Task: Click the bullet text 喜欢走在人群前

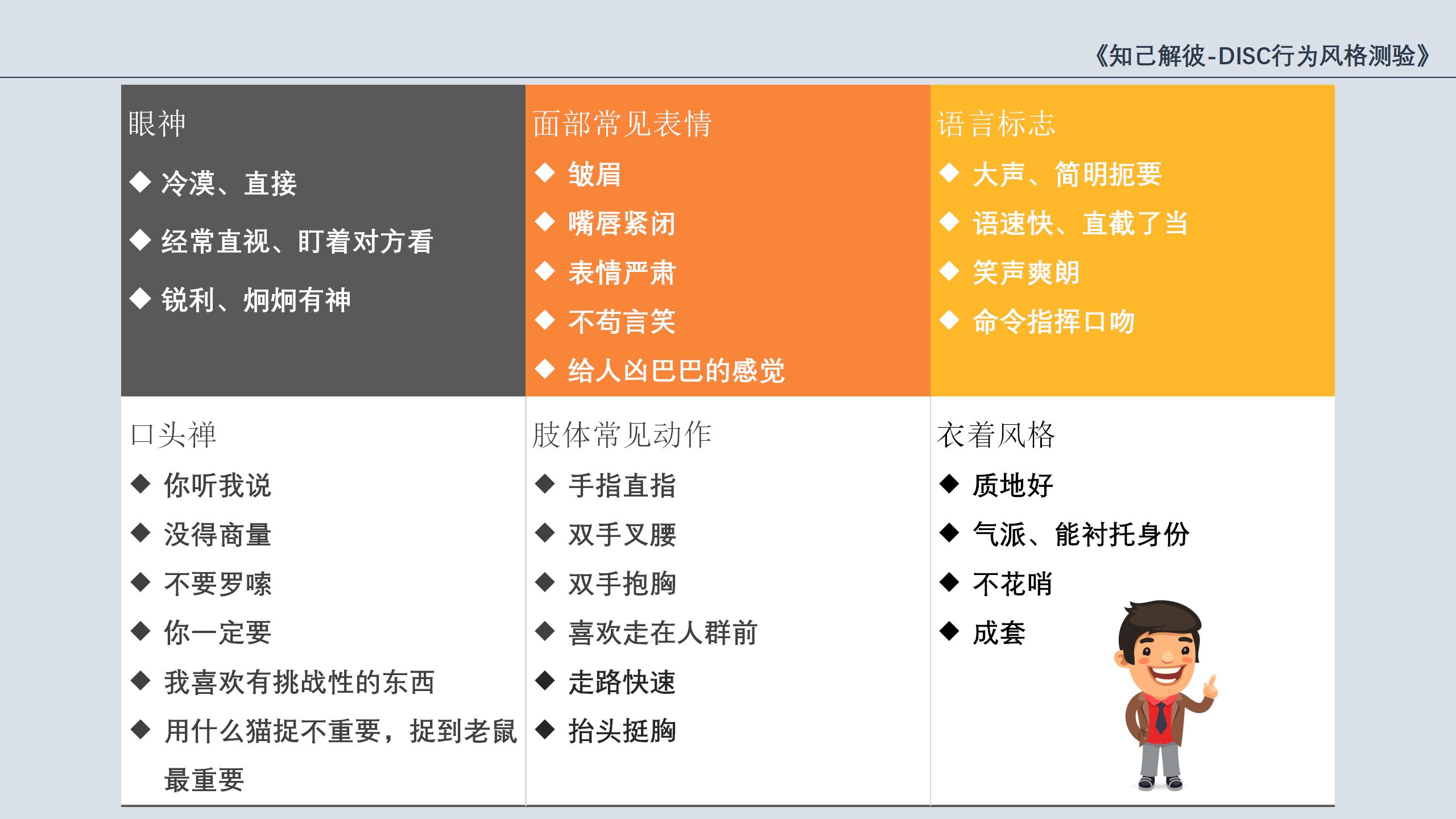Action: (x=663, y=633)
